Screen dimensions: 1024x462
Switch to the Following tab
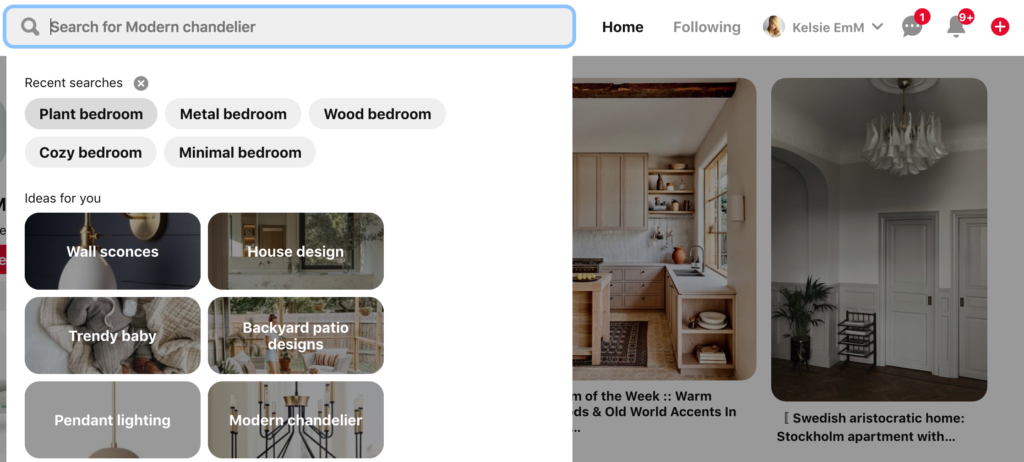(x=707, y=27)
